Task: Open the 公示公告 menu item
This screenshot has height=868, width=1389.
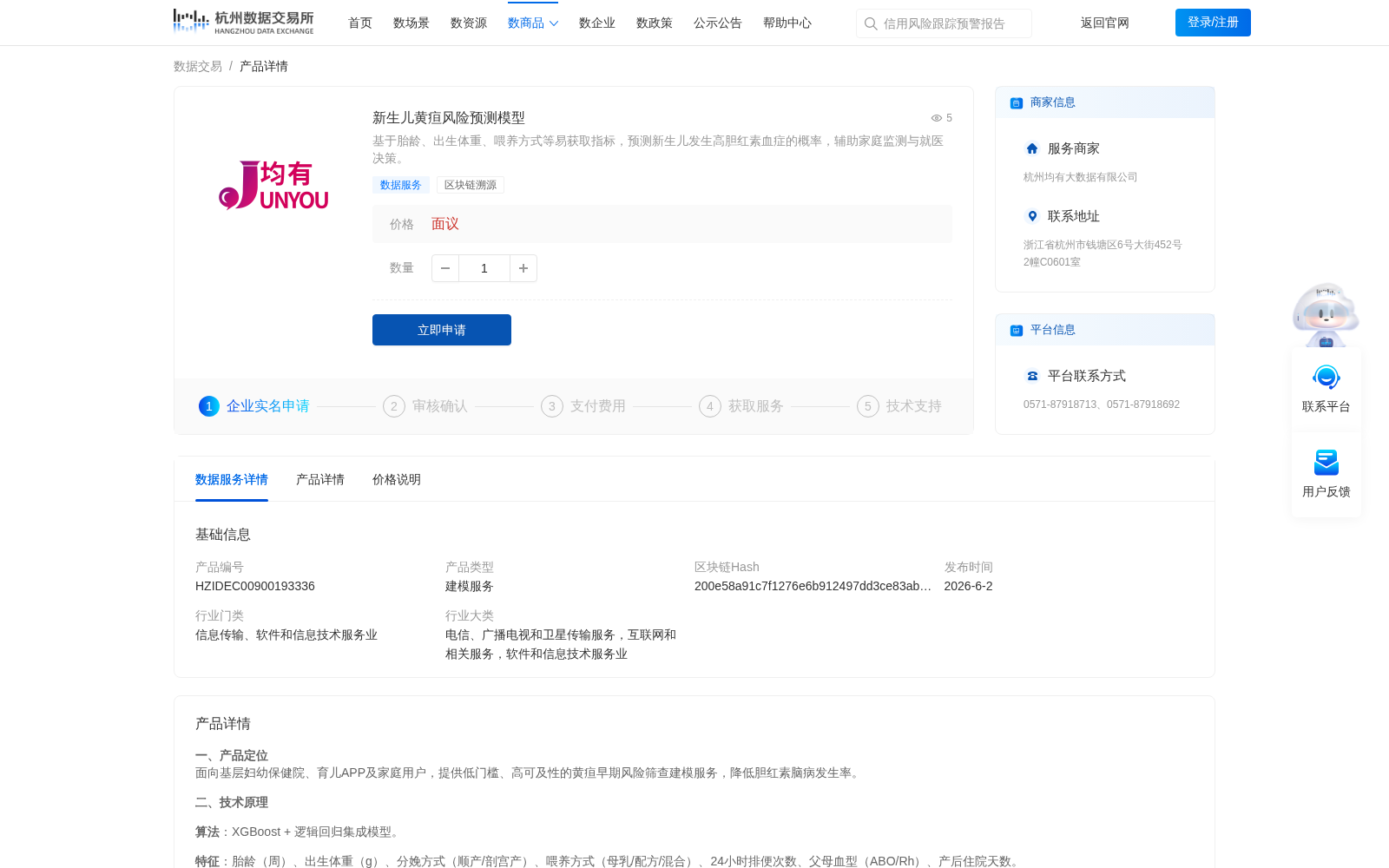Action: (718, 23)
